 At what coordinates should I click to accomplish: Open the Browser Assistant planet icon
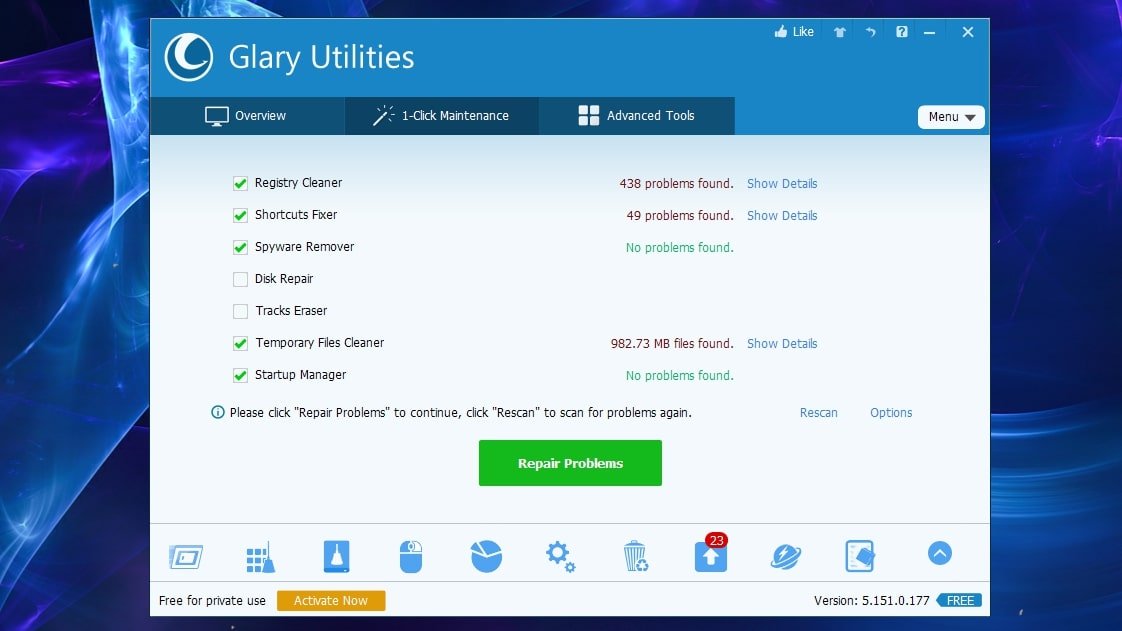[786, 557]
